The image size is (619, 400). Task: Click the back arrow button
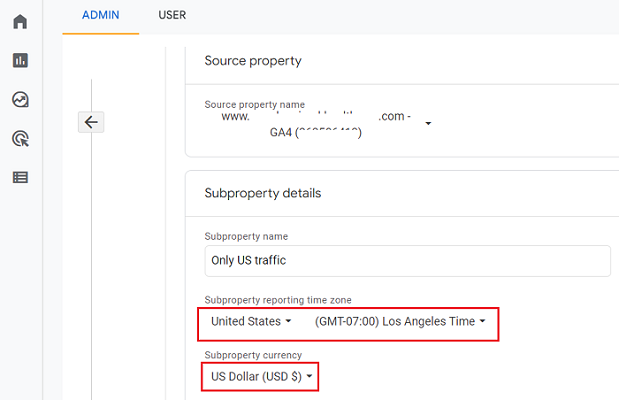(91, 122)
